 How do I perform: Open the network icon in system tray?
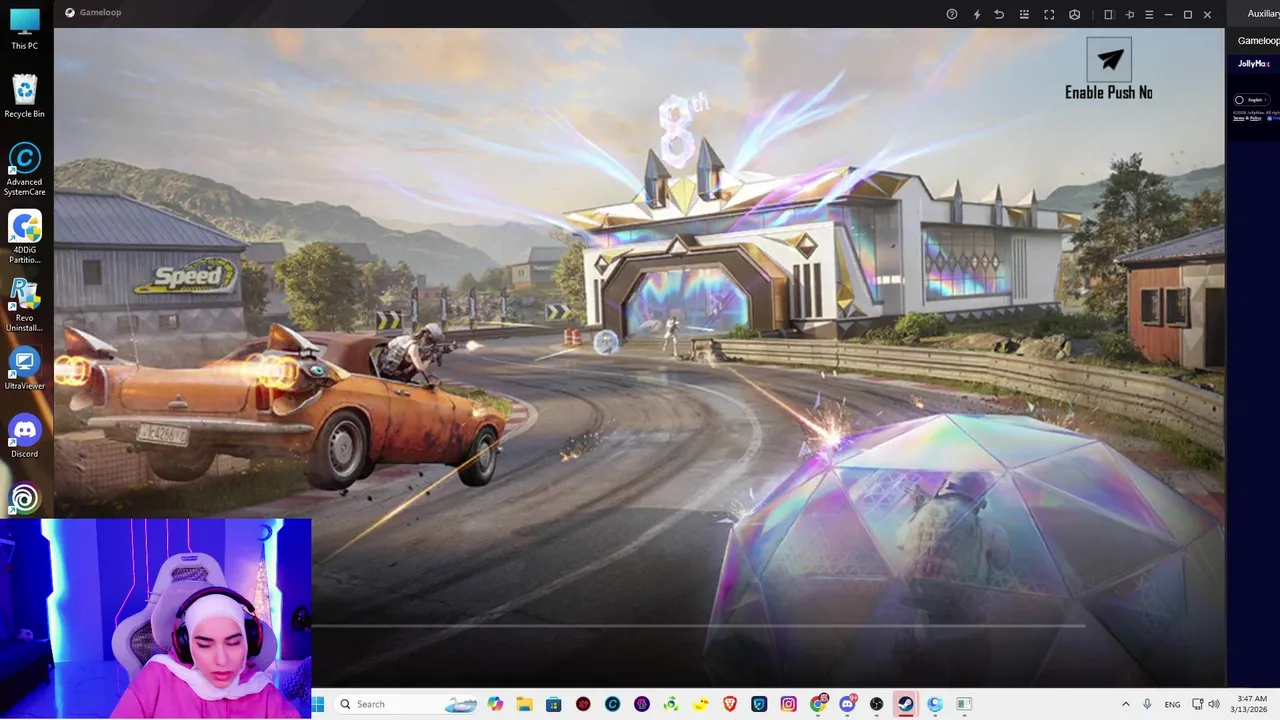point(1199,704)
